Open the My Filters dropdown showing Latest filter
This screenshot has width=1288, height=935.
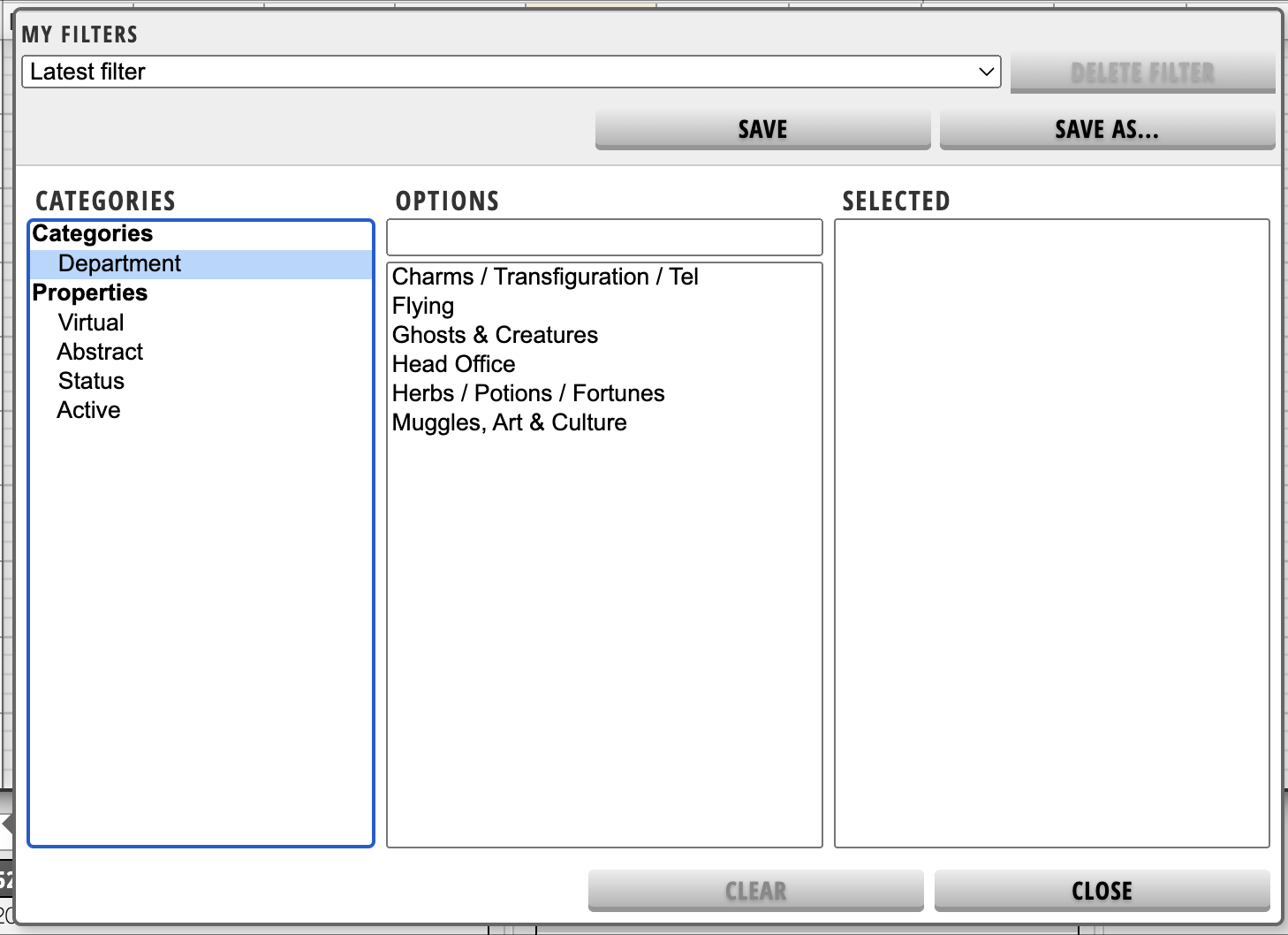click(511, 72)
